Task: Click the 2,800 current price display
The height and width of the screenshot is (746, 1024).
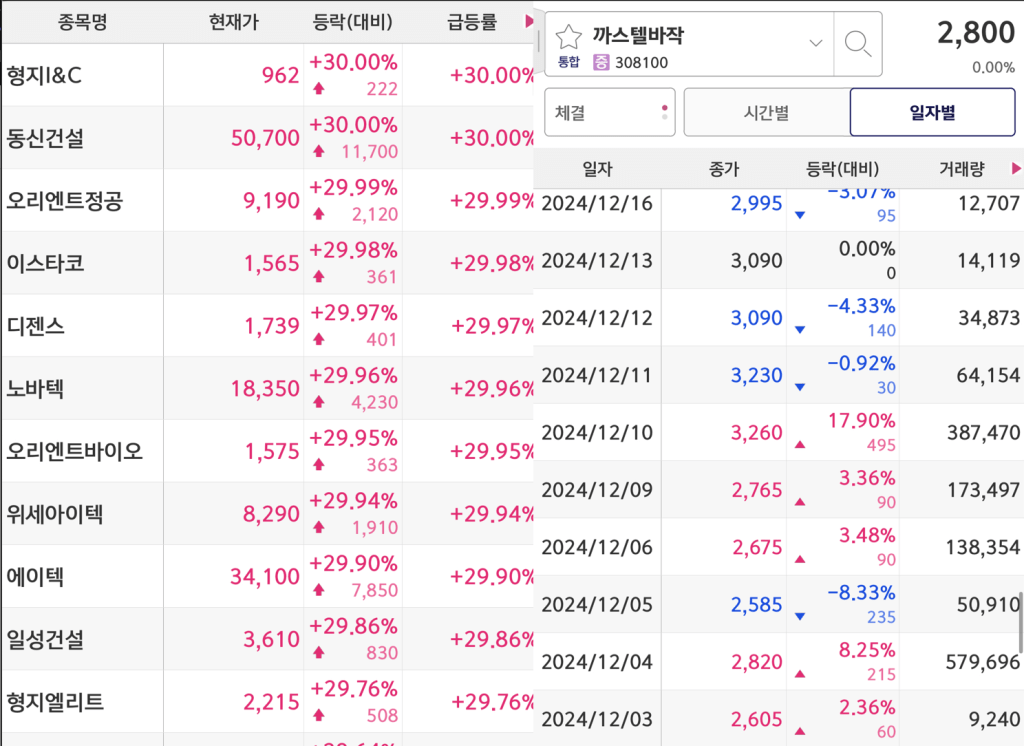Action: tap(976, 33)
